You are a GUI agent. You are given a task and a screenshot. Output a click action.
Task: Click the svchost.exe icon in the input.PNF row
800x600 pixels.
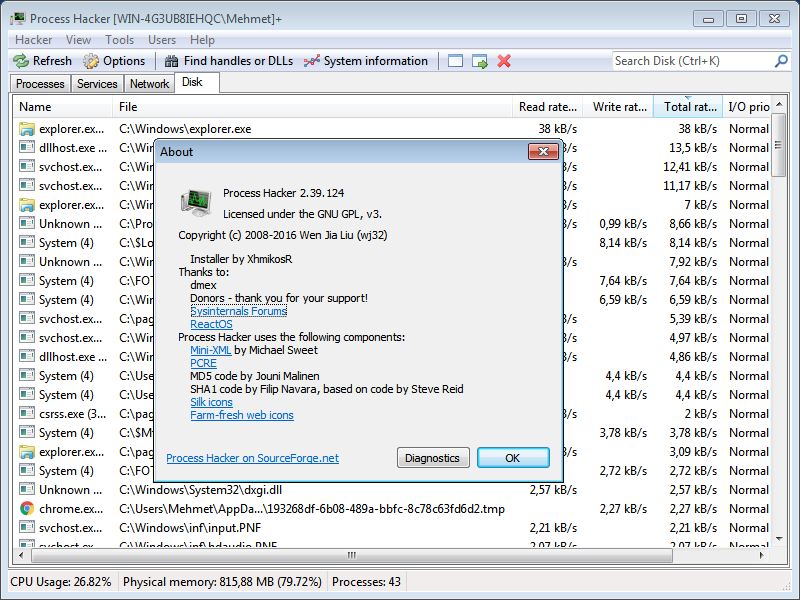27,528
